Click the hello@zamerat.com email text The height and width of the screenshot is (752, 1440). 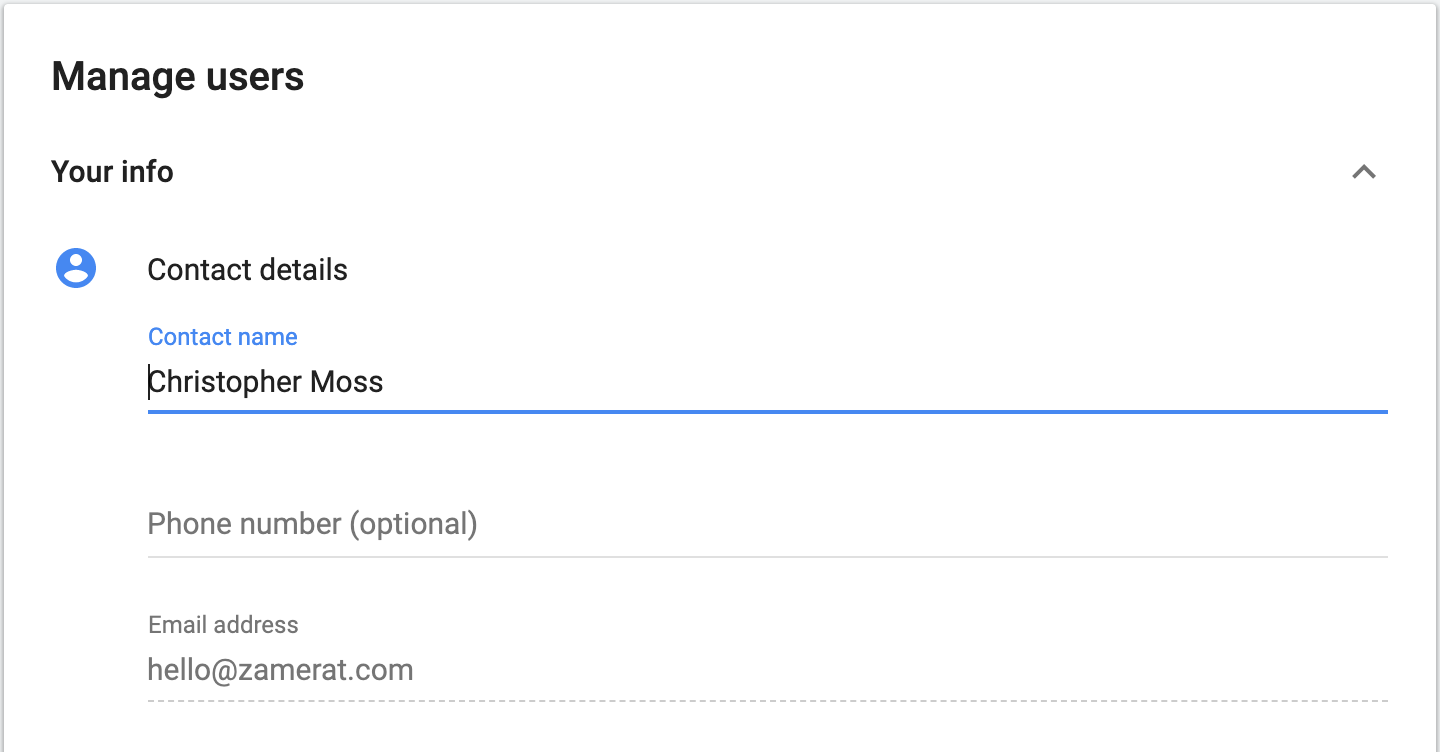pyautogui.click(x=280, y=669)
